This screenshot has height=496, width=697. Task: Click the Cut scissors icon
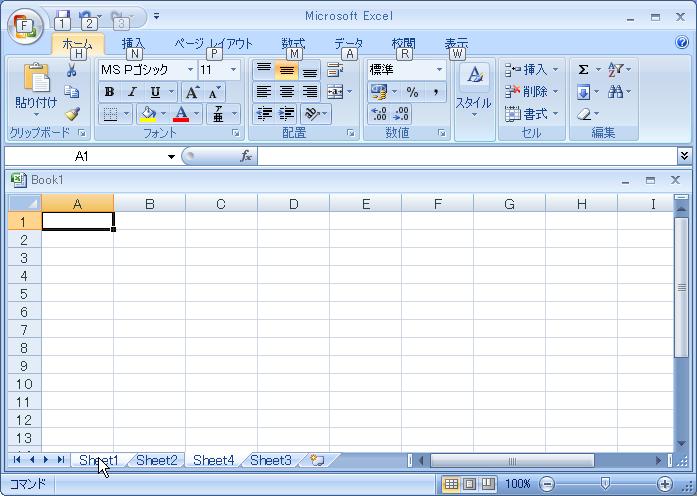pyautogui.click(x=72, y=70)
